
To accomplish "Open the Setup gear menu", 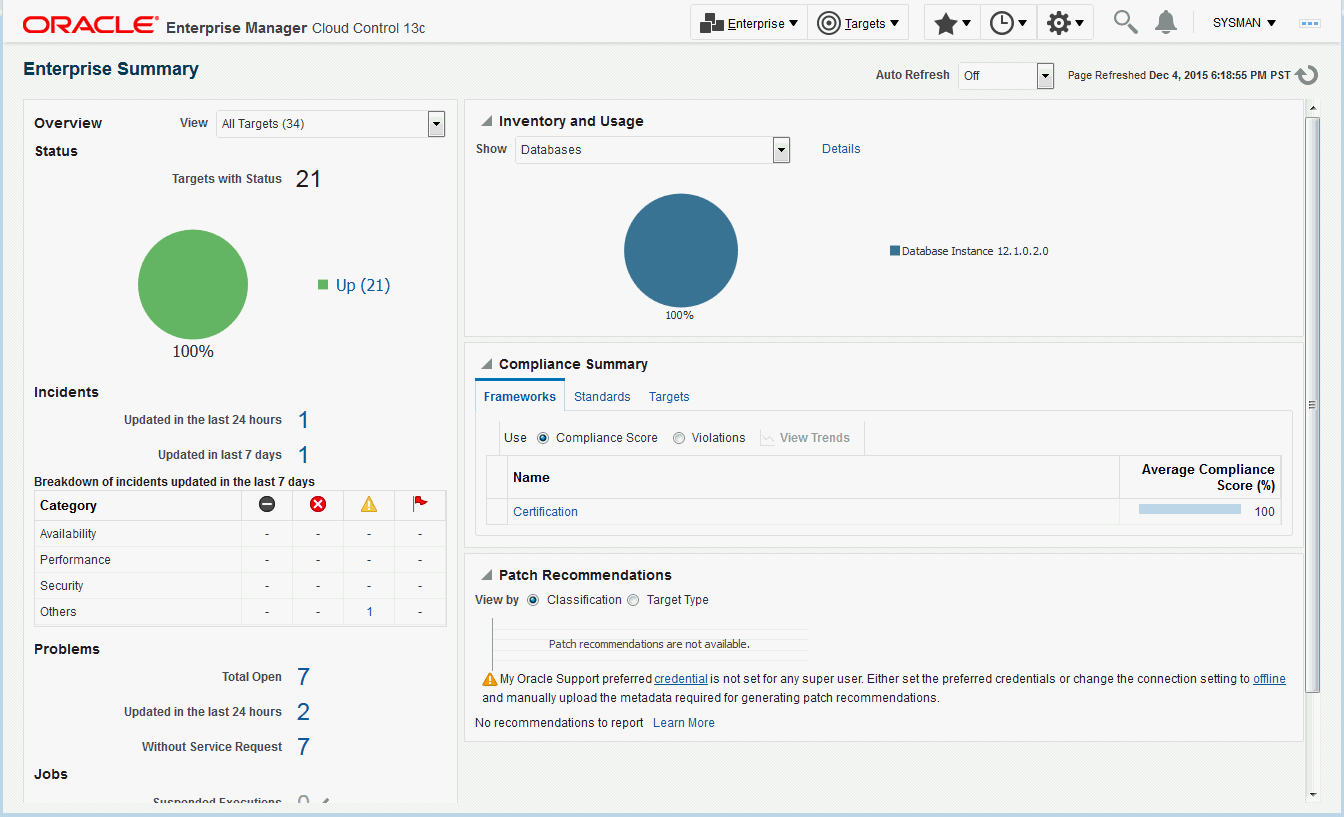I will click(x=1064, y=23).
